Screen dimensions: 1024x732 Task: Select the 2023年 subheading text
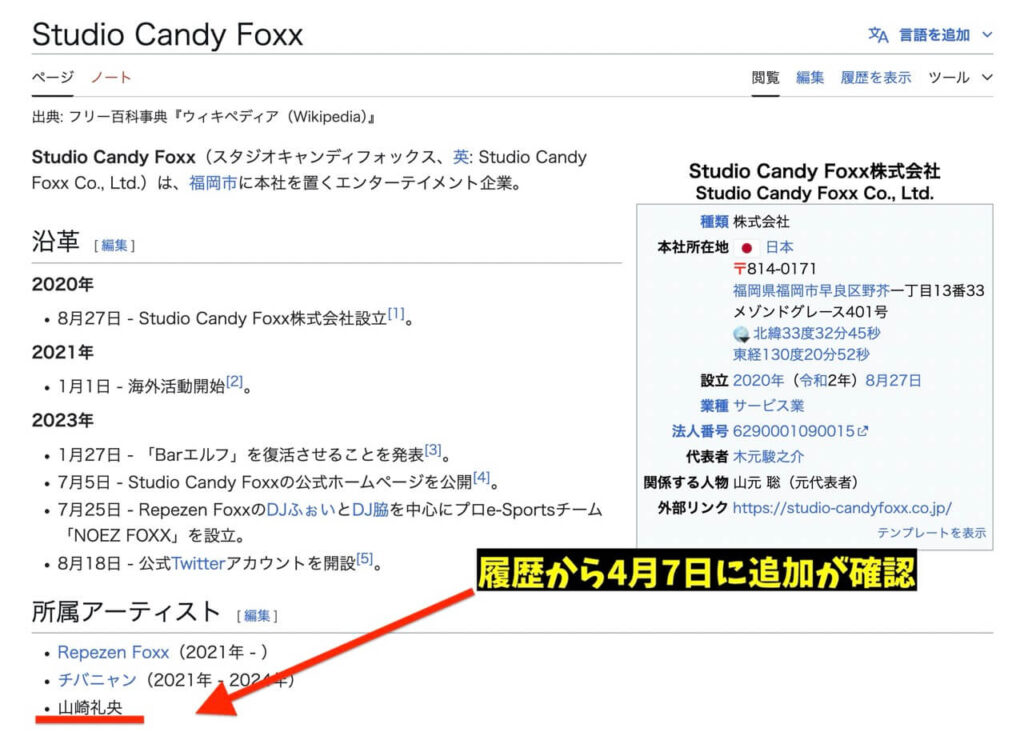[63, 421]
